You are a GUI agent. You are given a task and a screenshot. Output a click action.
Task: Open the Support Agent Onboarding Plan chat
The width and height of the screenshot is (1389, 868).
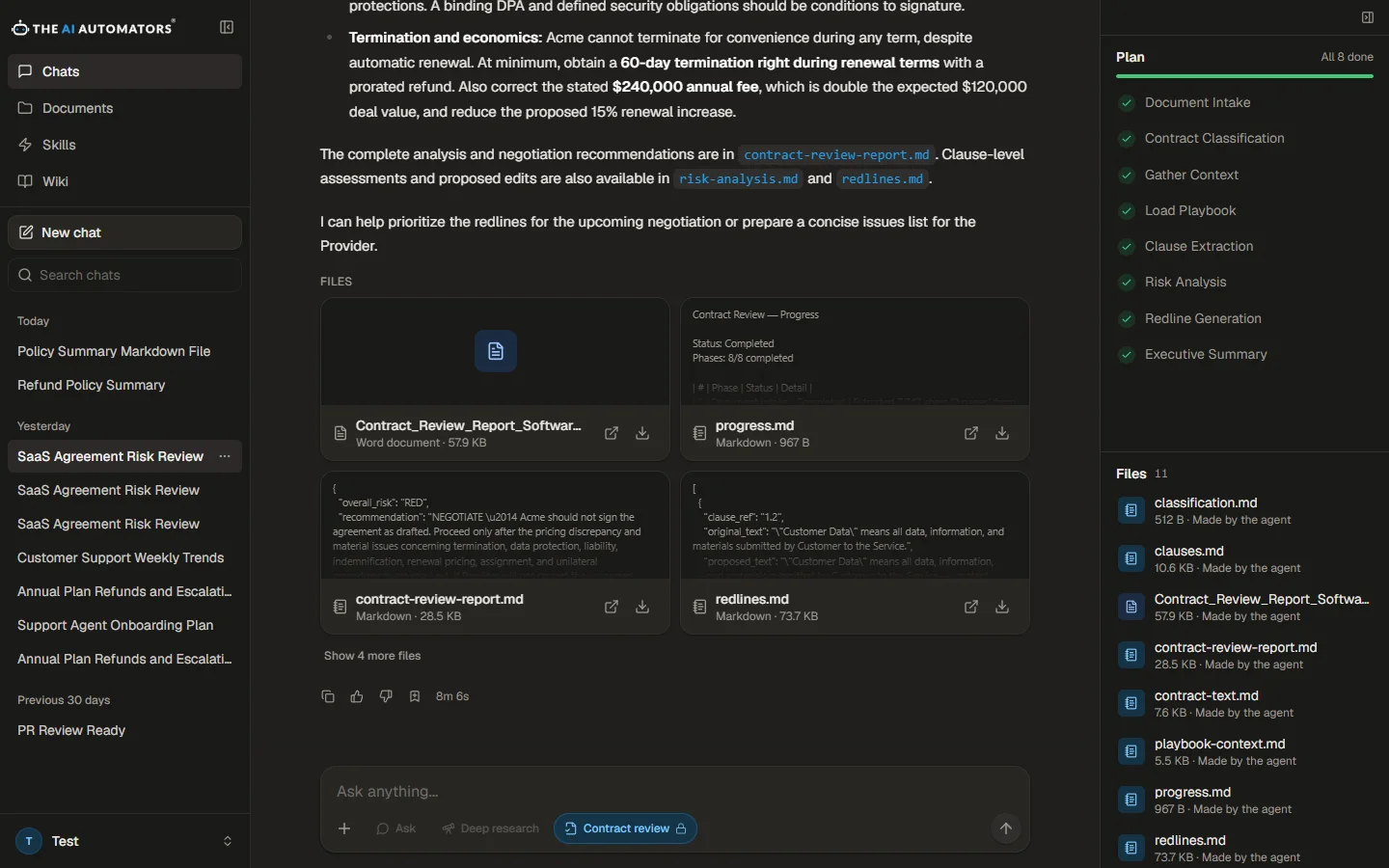tap(125, 625)
